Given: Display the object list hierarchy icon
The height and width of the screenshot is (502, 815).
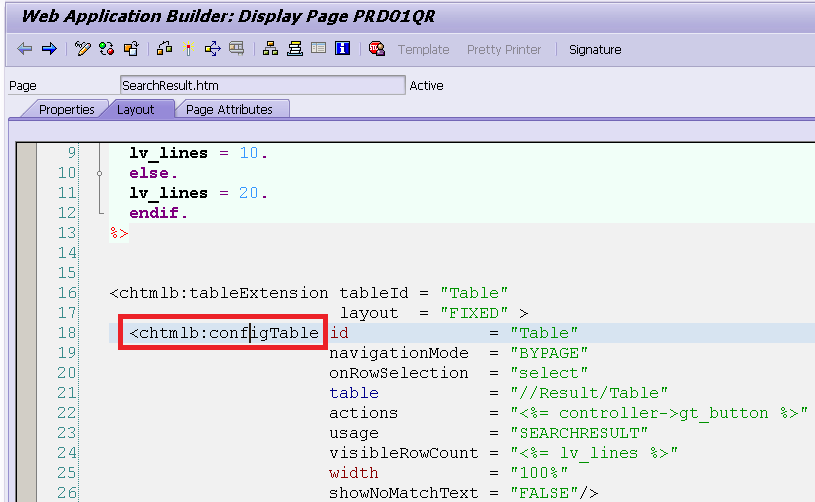Looking at the screenshot, I should pos(270,49).
